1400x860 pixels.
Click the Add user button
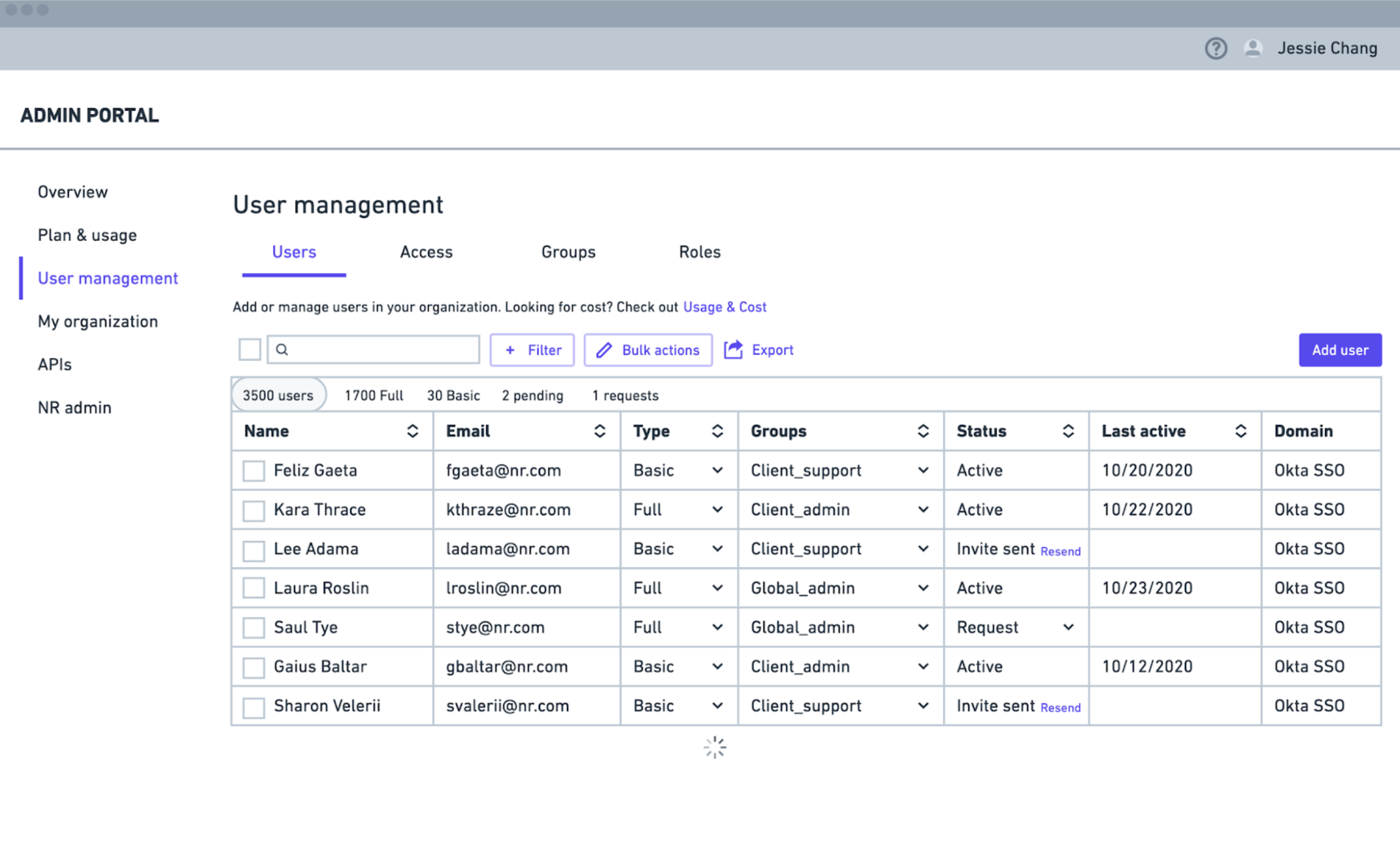coord(1340,350)
